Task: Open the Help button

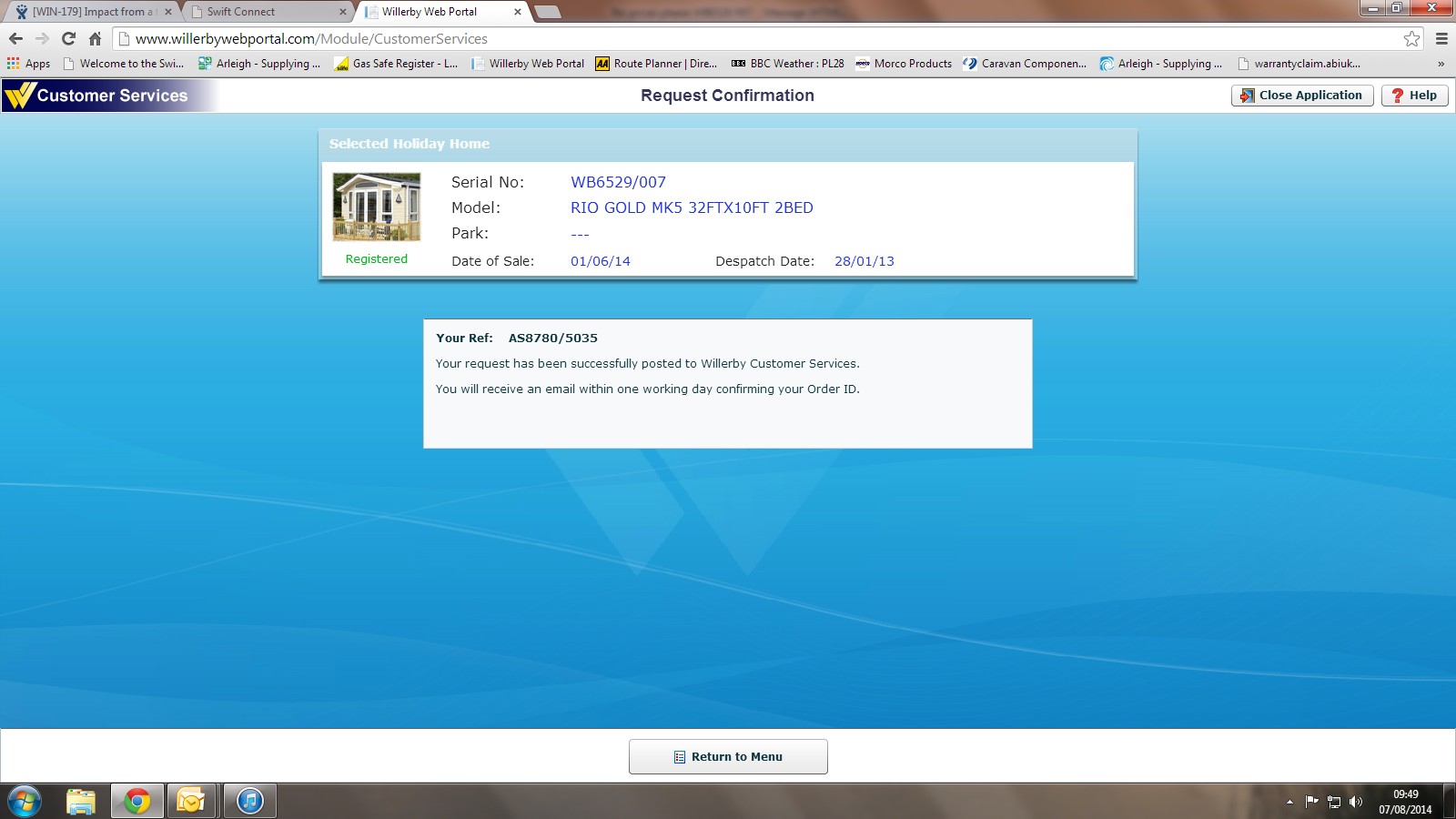Action: tap(1414, 96)
